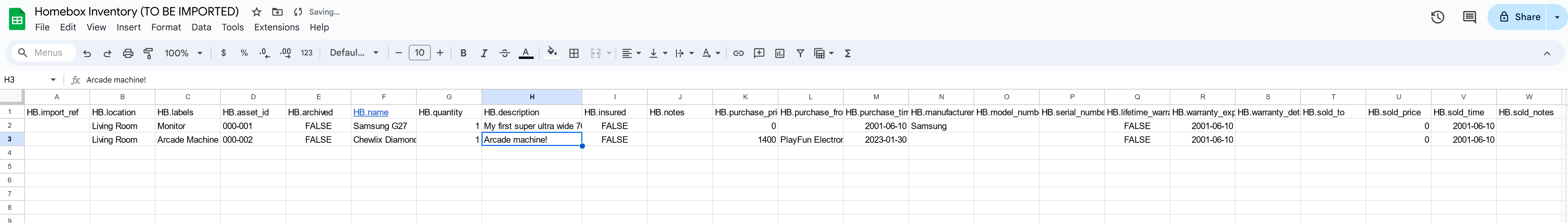Open the Extensions menu

pos(277,27)
